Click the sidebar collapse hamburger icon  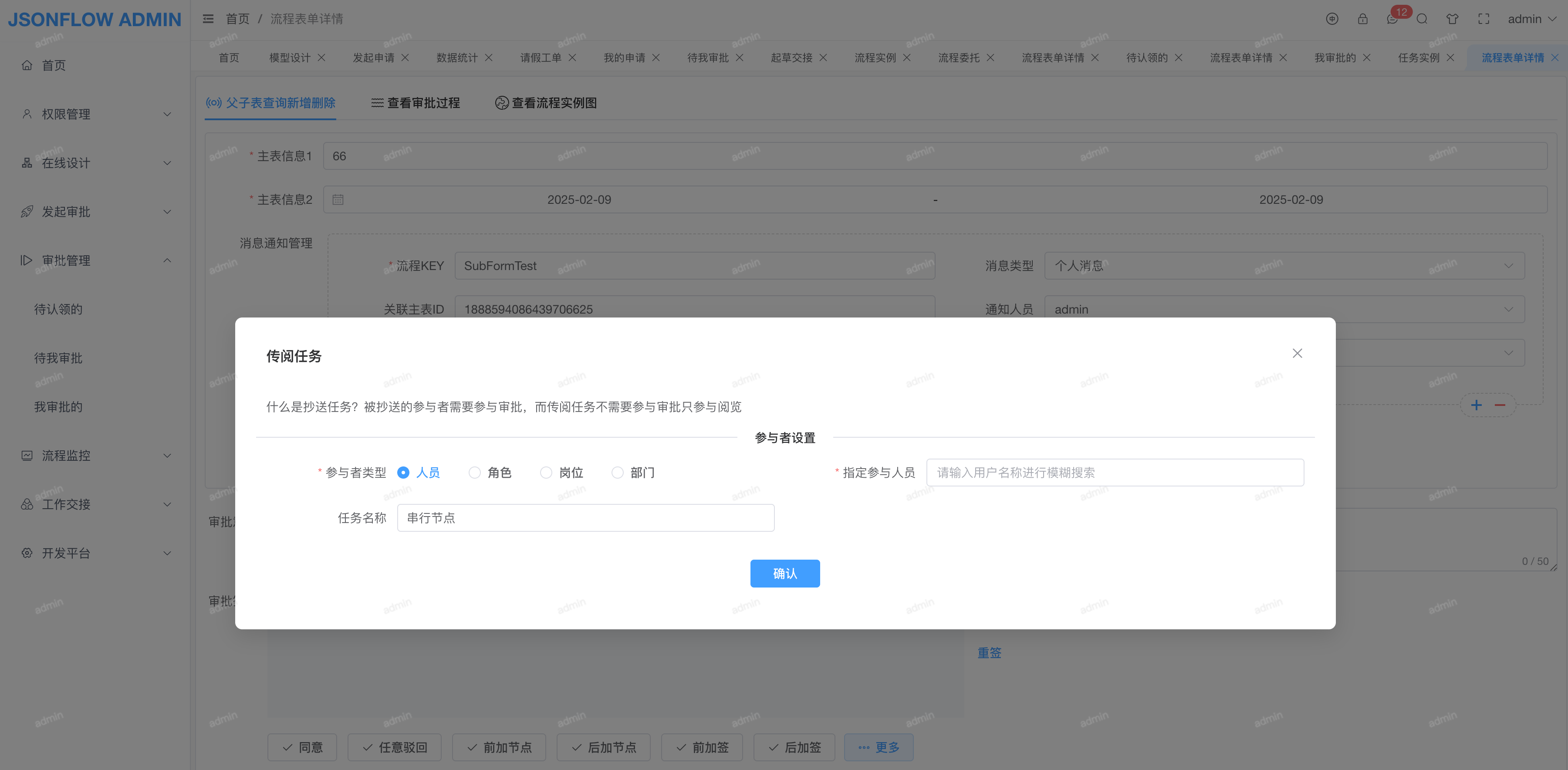(208, 19)
